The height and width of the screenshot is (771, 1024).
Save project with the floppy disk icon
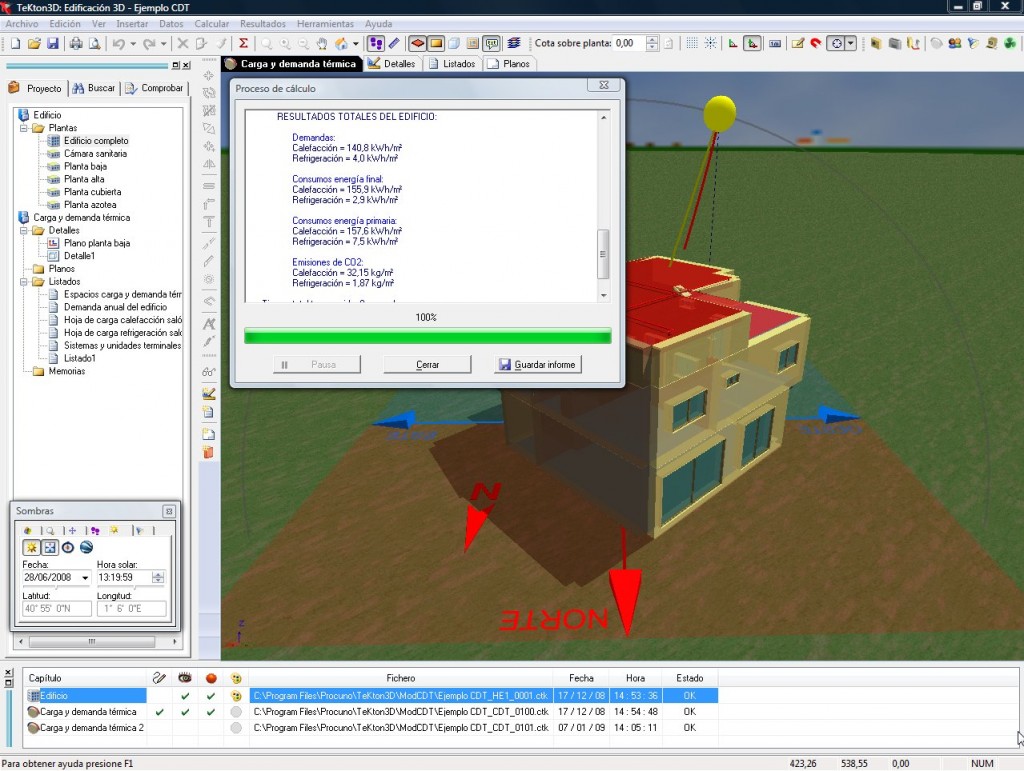[x=53, y=44]
